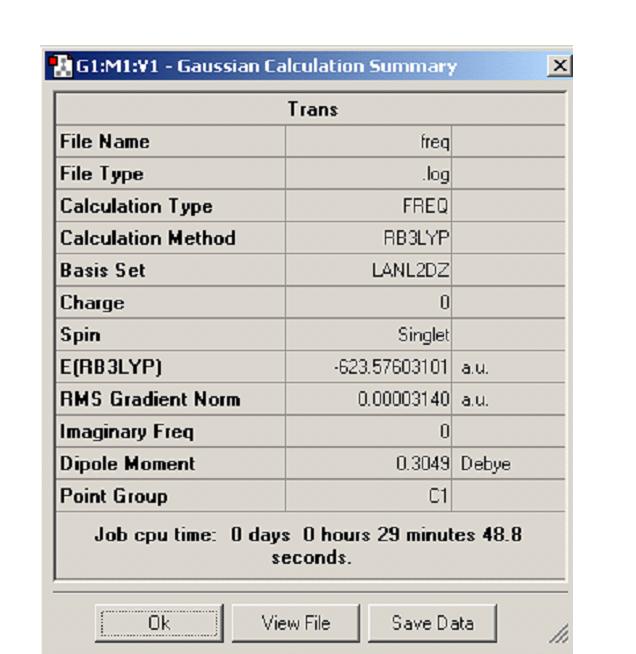Select the point group value 'C1'
Screen dimensions: 636x654
438,496
